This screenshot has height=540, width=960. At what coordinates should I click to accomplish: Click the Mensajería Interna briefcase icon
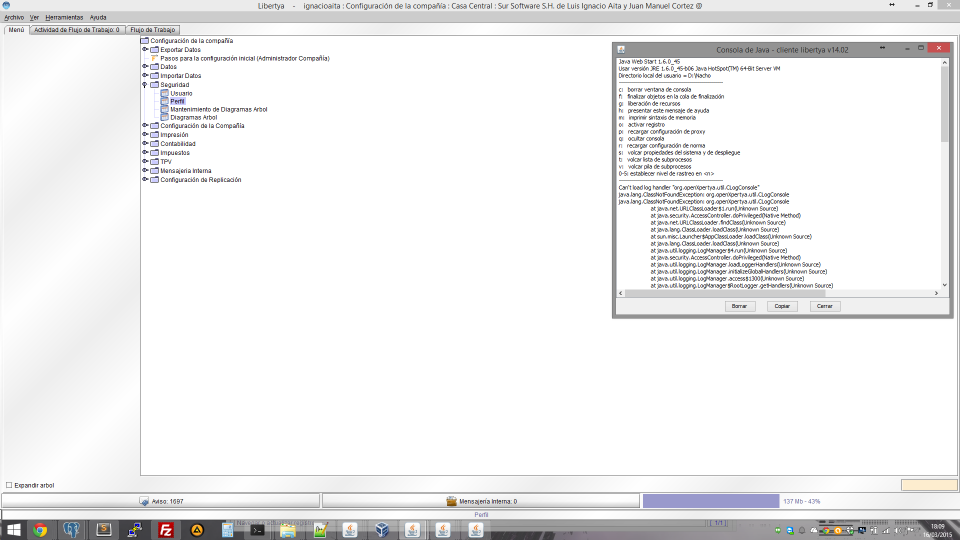click(x=451, y=501)
